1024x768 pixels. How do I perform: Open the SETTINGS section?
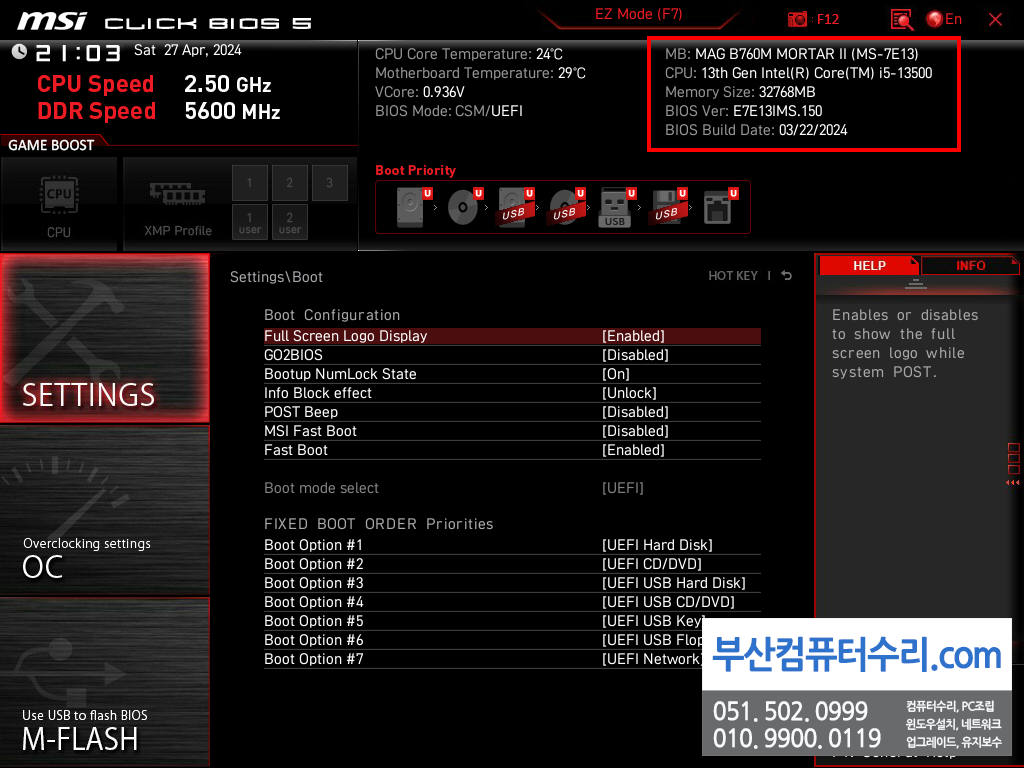tap(104, 338)
